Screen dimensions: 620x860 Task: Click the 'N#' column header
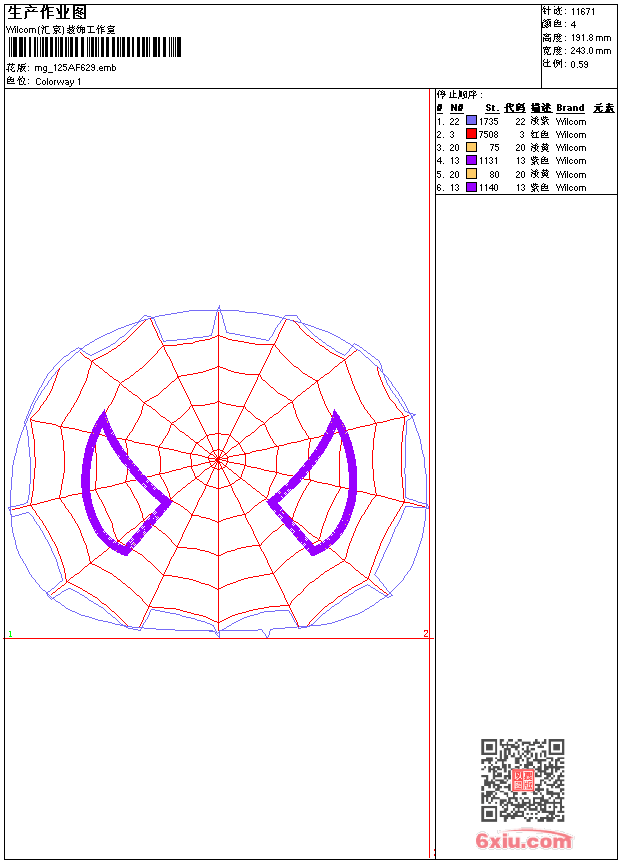pyautogui.click(x=456, y=108)
